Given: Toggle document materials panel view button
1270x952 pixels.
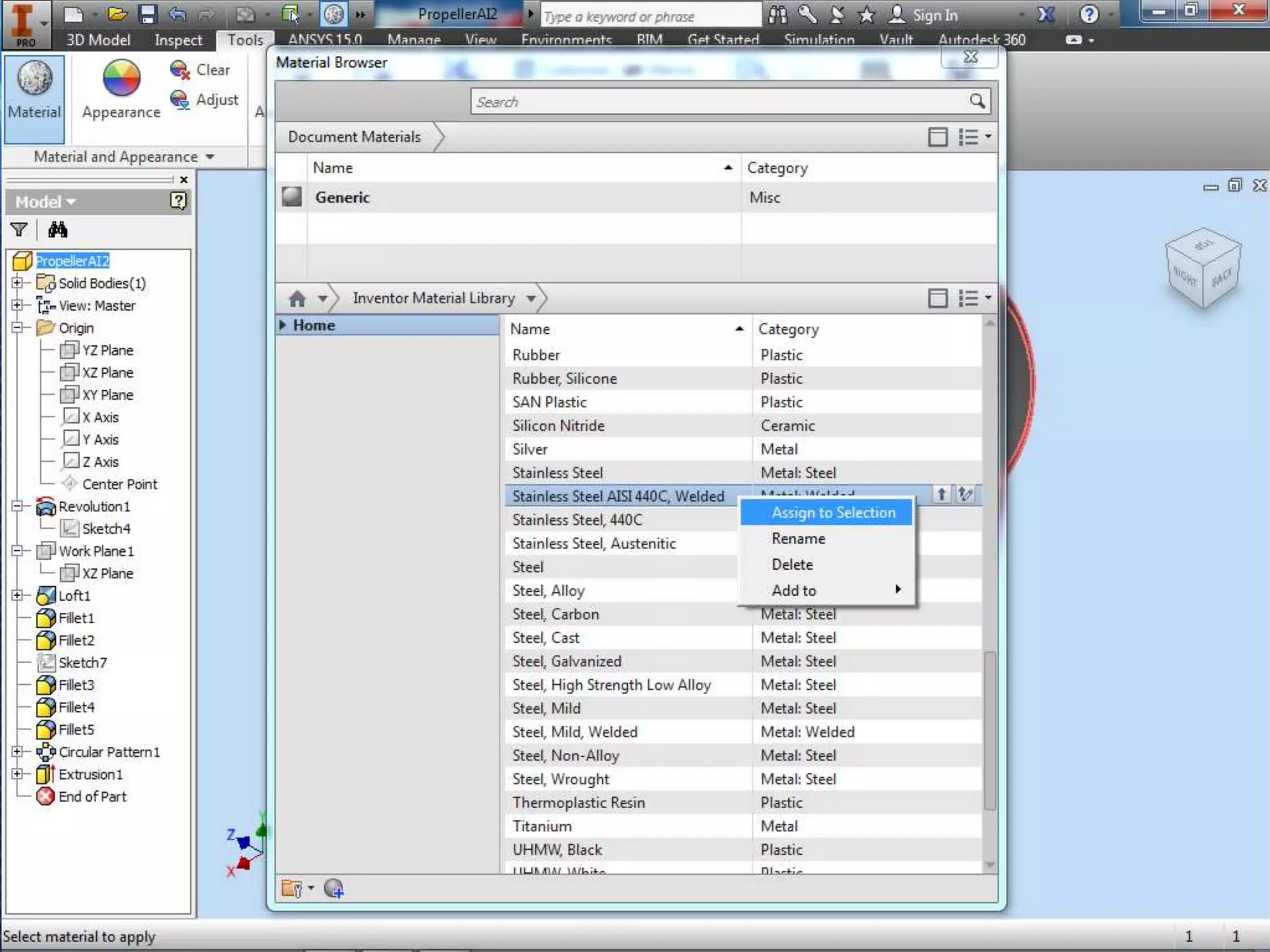Looking at the screenshot, I should tap(937, 136).
